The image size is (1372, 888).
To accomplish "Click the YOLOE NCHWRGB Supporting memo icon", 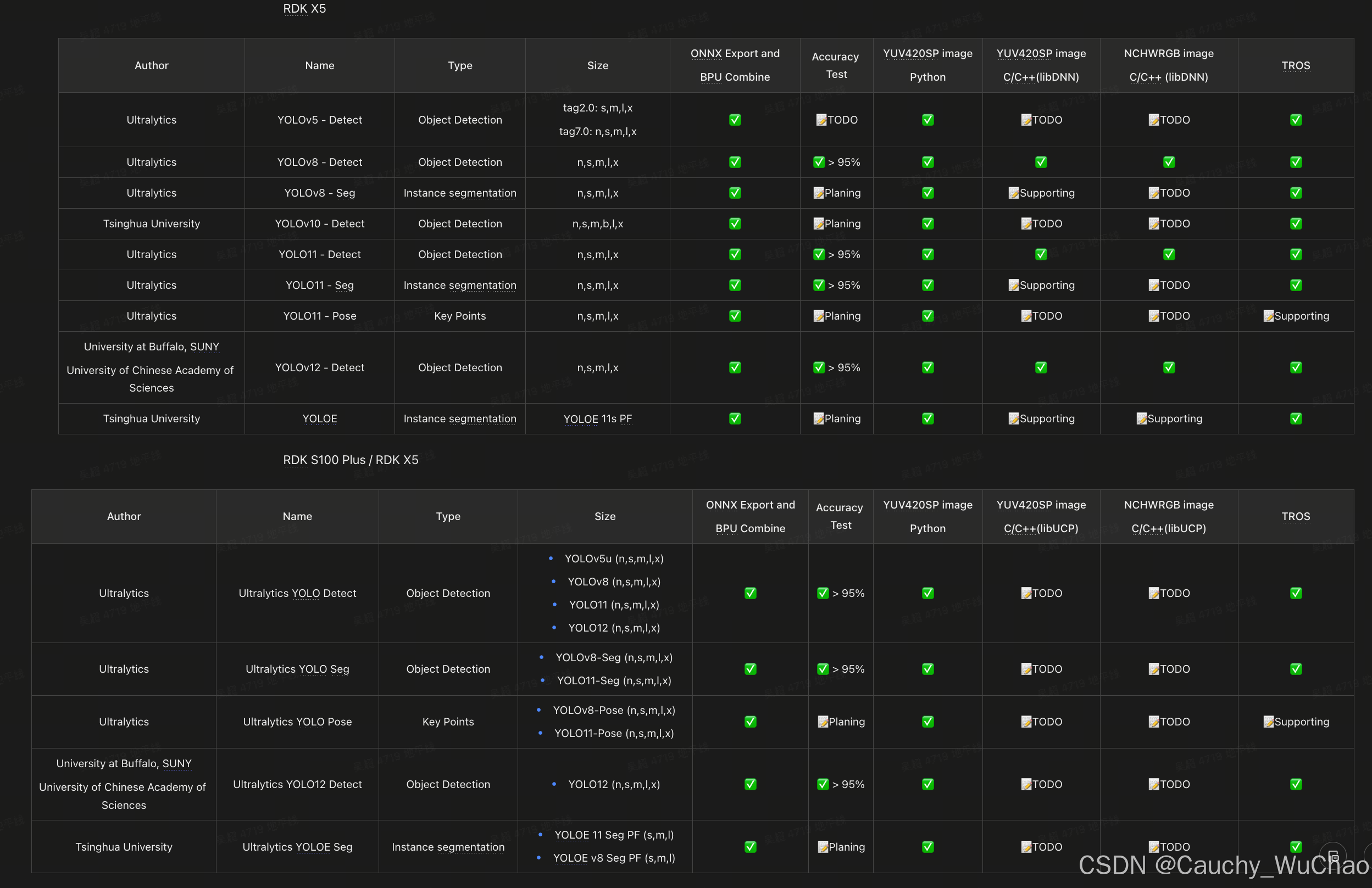I will click(1141, 419).
